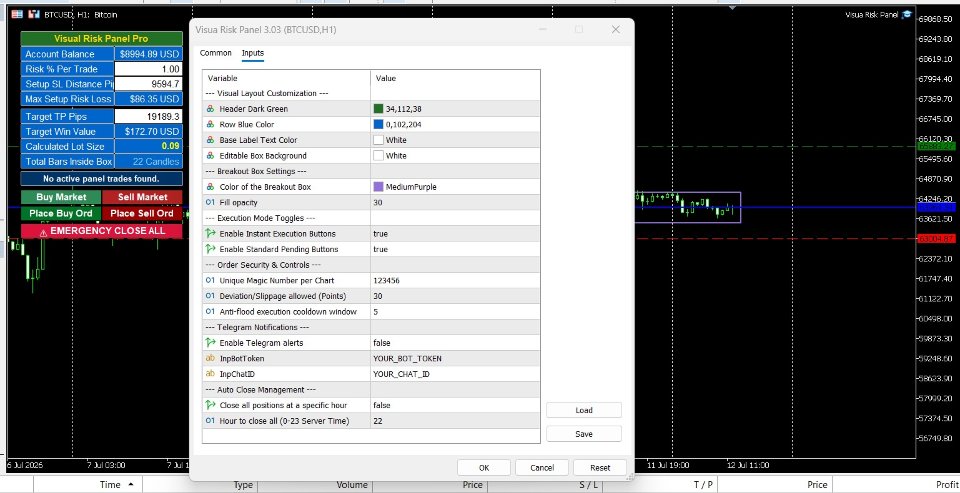Click the color icon beside Row Blue Color
Screen dimensions: 960x493
pos(210,124)
